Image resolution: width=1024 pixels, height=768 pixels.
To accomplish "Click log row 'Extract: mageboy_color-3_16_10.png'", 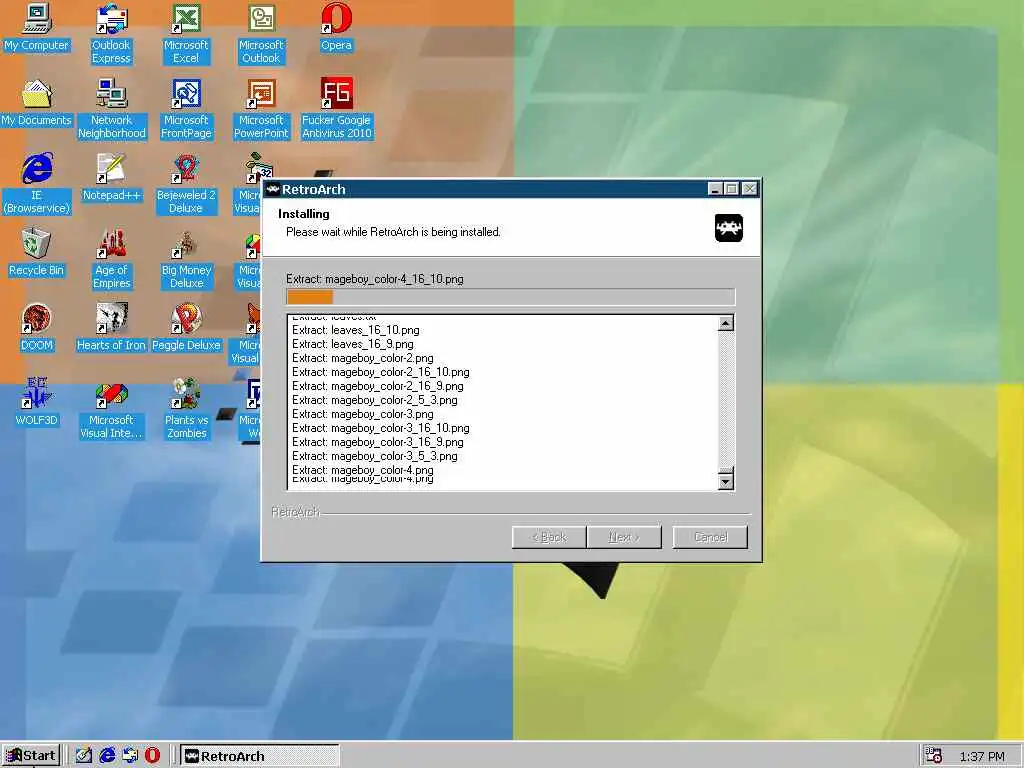I will click(380, 428).
